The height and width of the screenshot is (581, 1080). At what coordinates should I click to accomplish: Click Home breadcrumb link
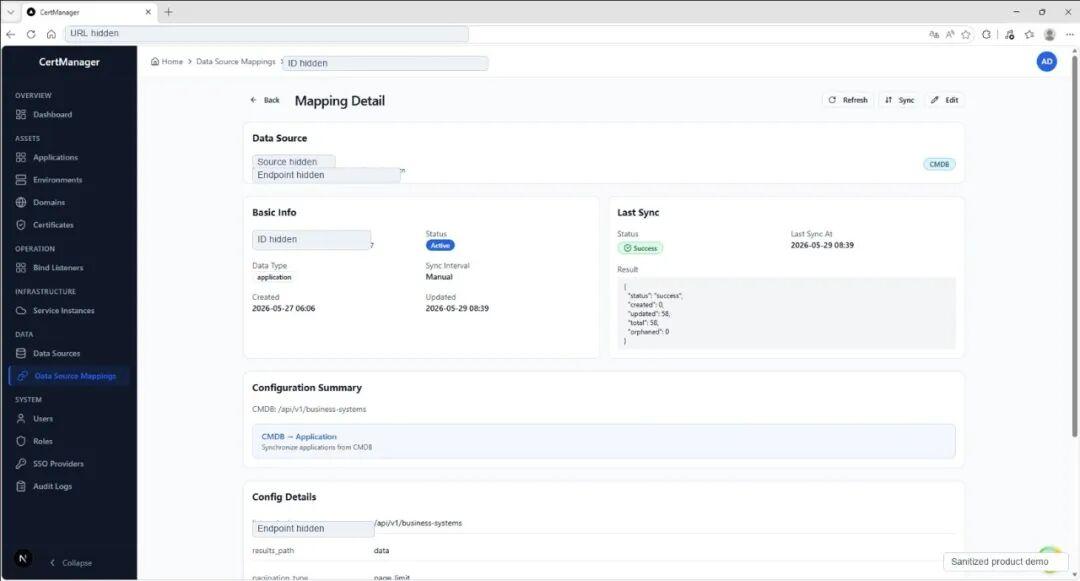tap(167, 61)
